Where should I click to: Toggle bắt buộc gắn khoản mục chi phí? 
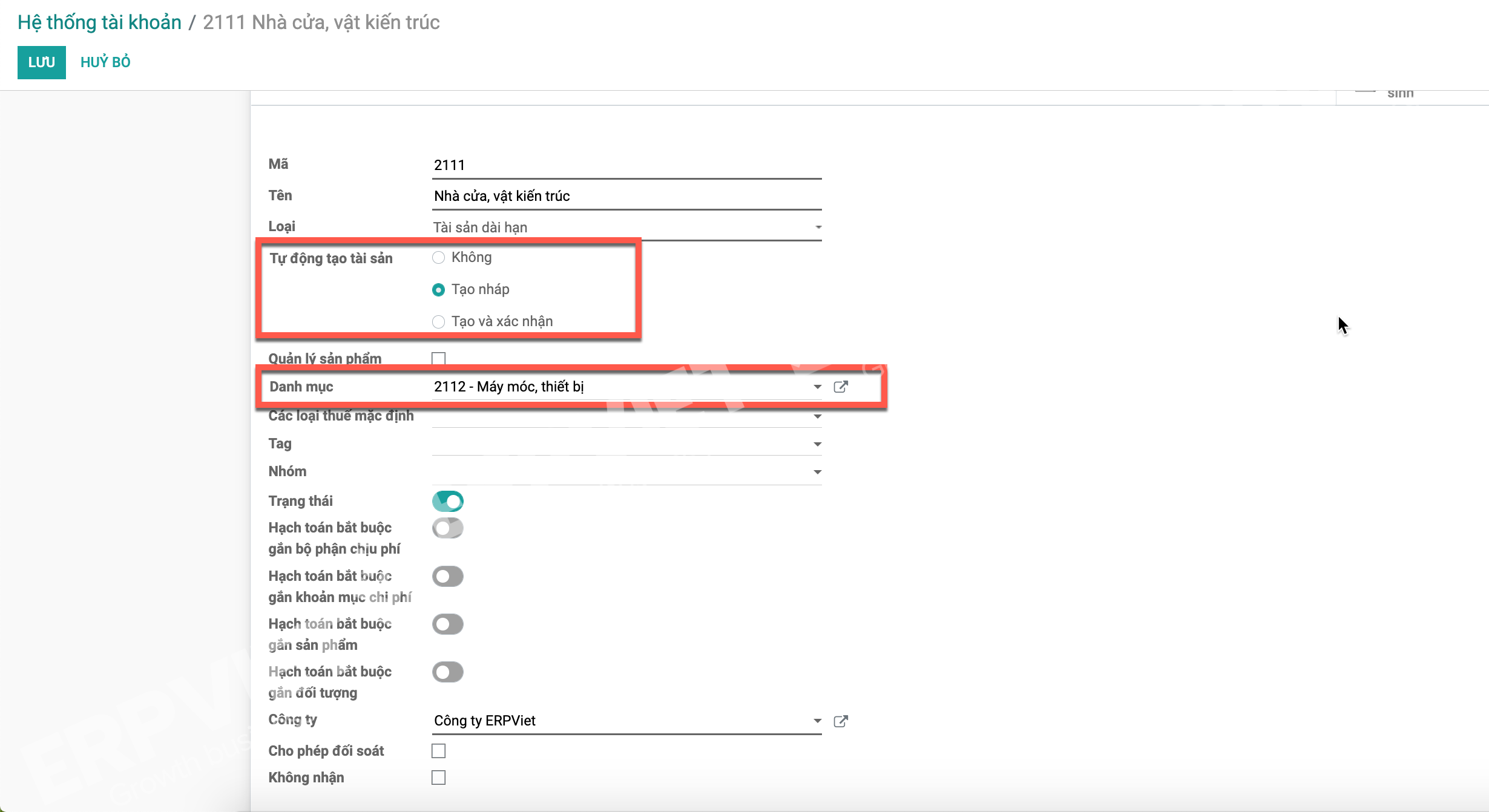pyautogui.click(x=448, y=576)
